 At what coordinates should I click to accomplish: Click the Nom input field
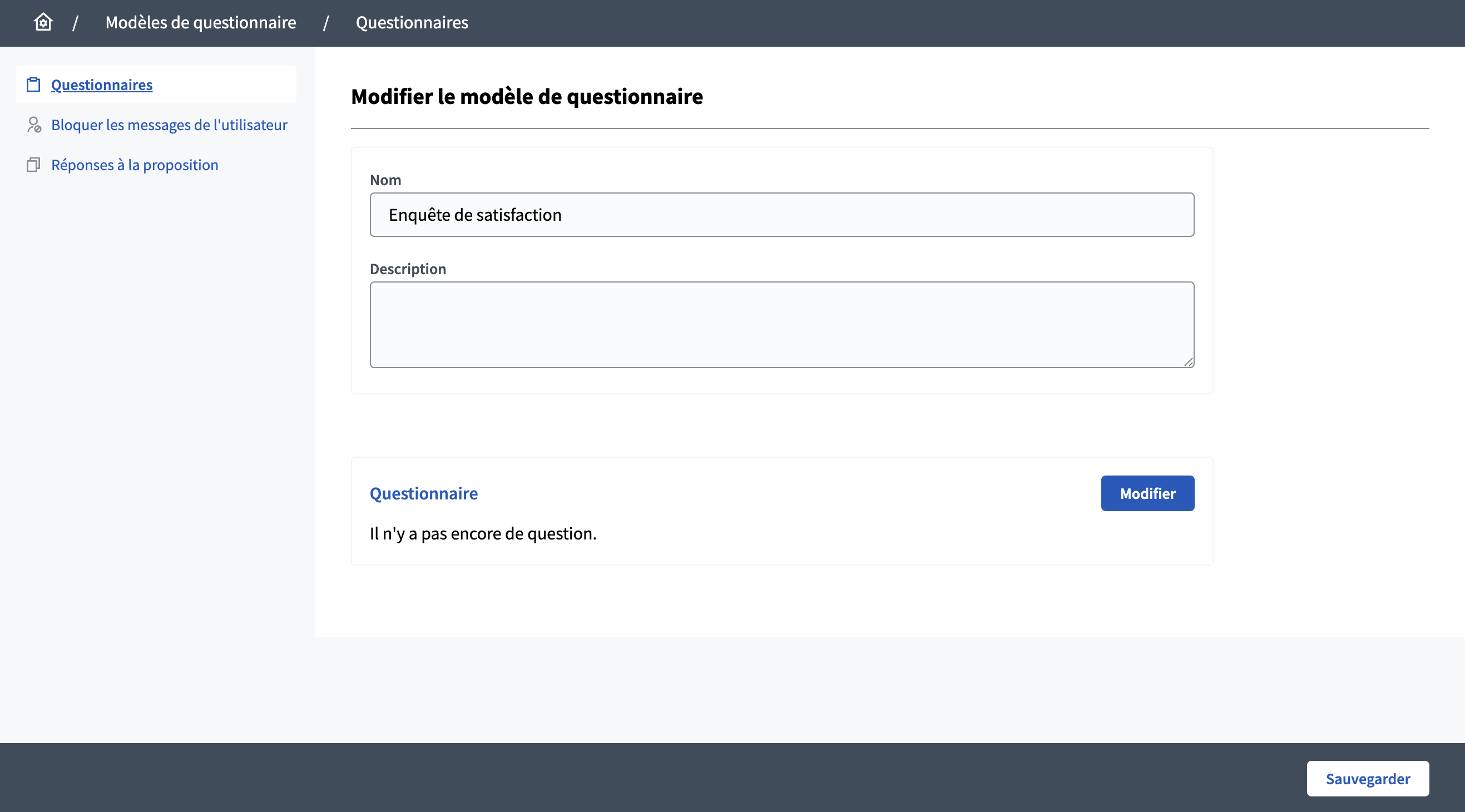coord(781,214)
